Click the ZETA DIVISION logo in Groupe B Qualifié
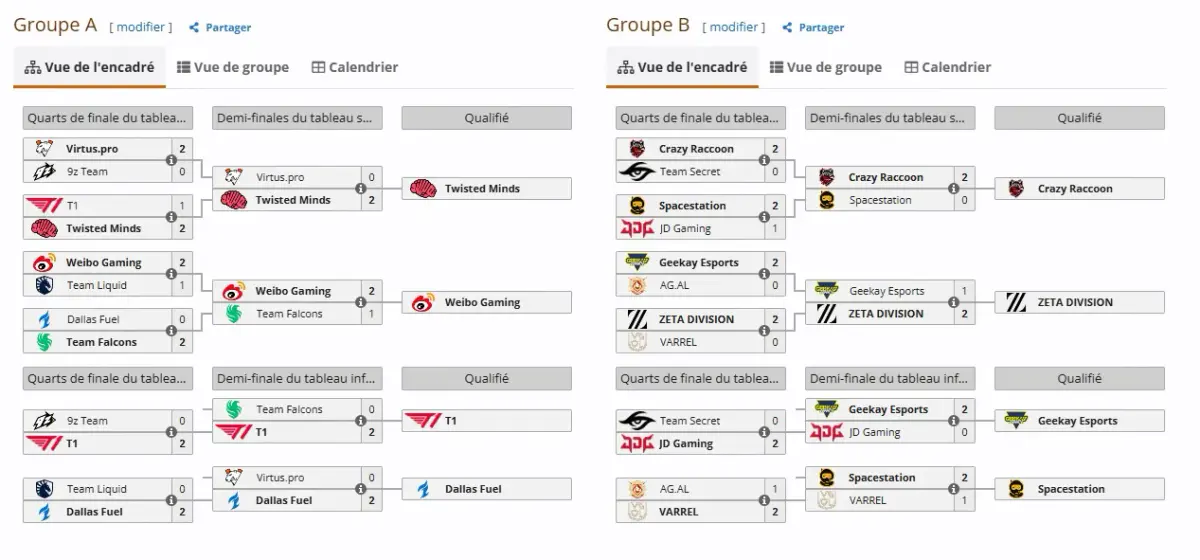Viewport: 1200px width, 560px height. tap(1016, 302)
